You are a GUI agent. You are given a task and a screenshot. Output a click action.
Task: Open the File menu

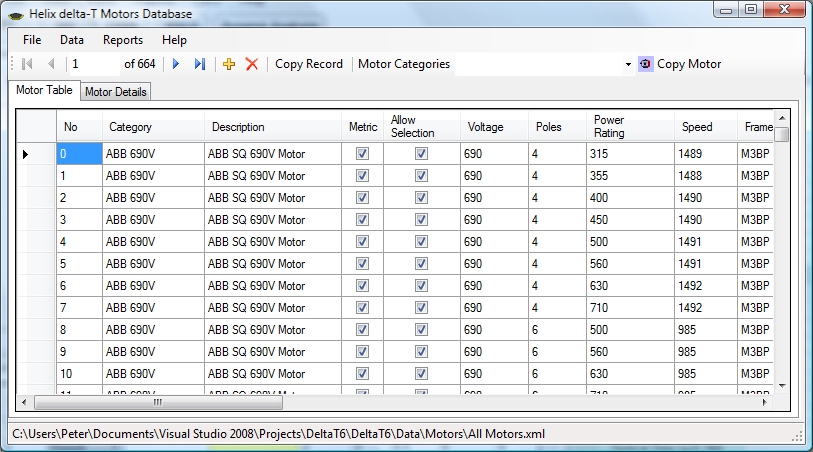pos(32,40)
